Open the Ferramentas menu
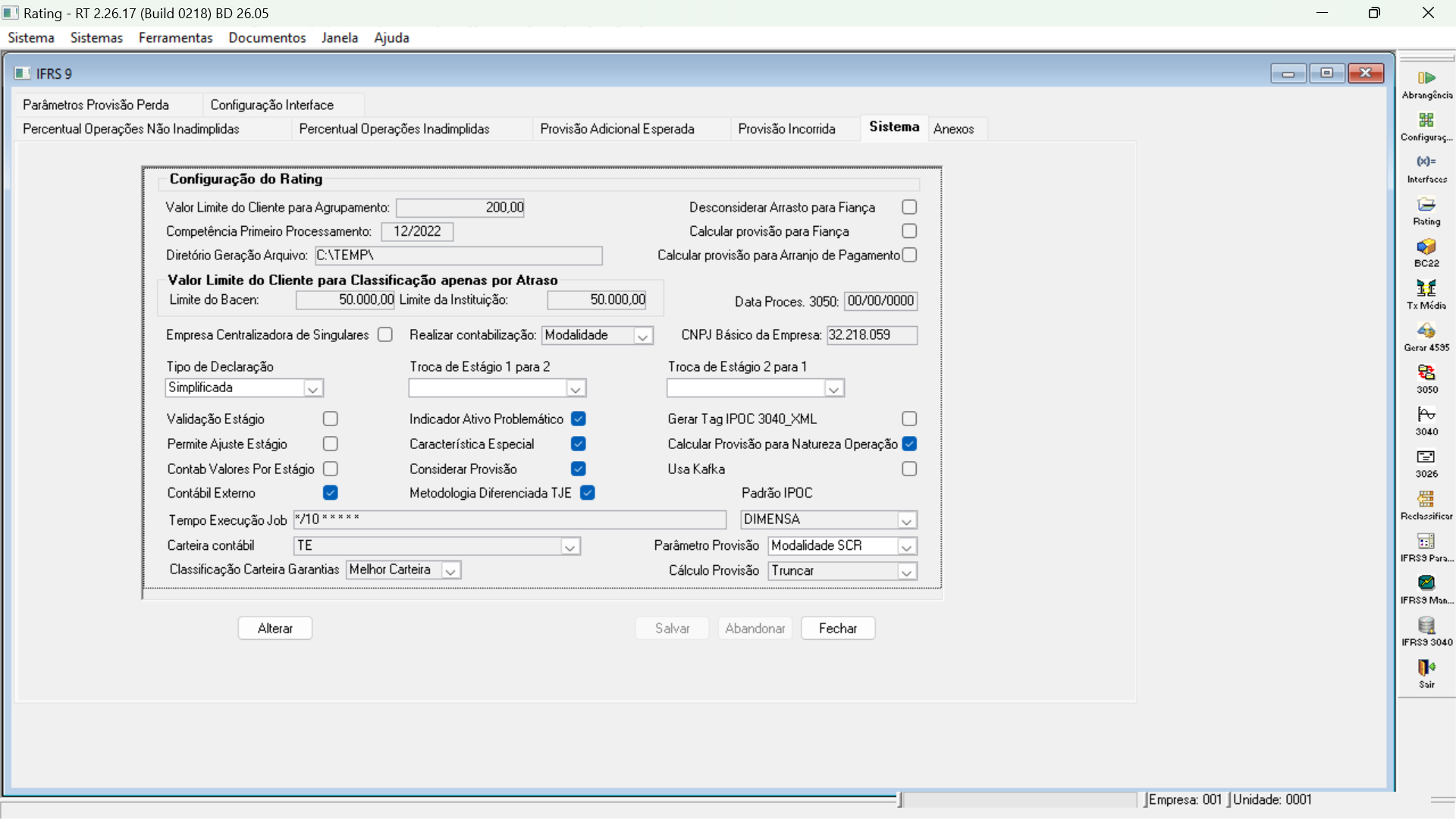1456x819 pixels. (175, 37)
